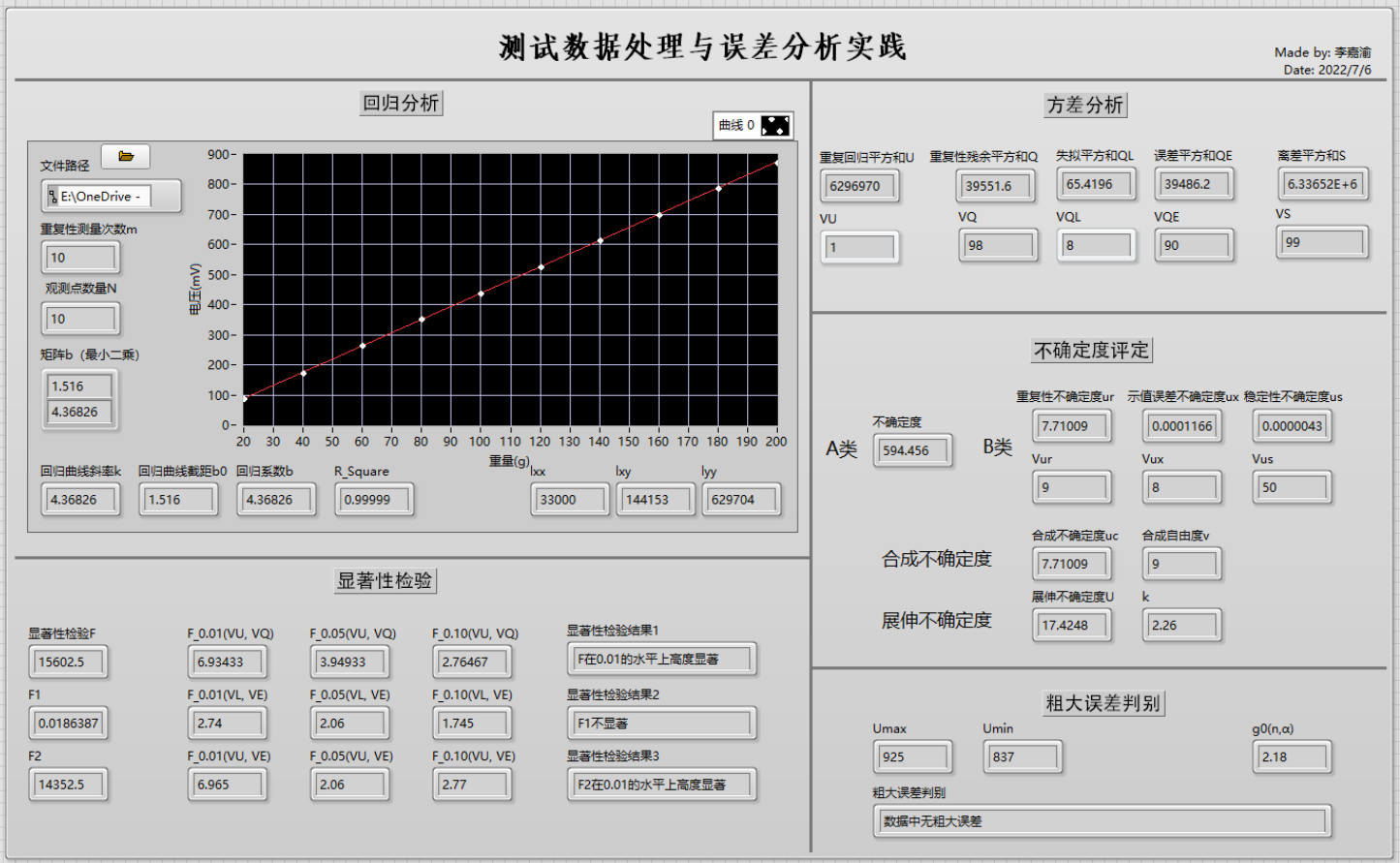Image resolution: width=1400 pixels, height=863 pixels.
Task: Click the 观测点数量N value field
Action: pyautogui.click(x=80, y=319)
